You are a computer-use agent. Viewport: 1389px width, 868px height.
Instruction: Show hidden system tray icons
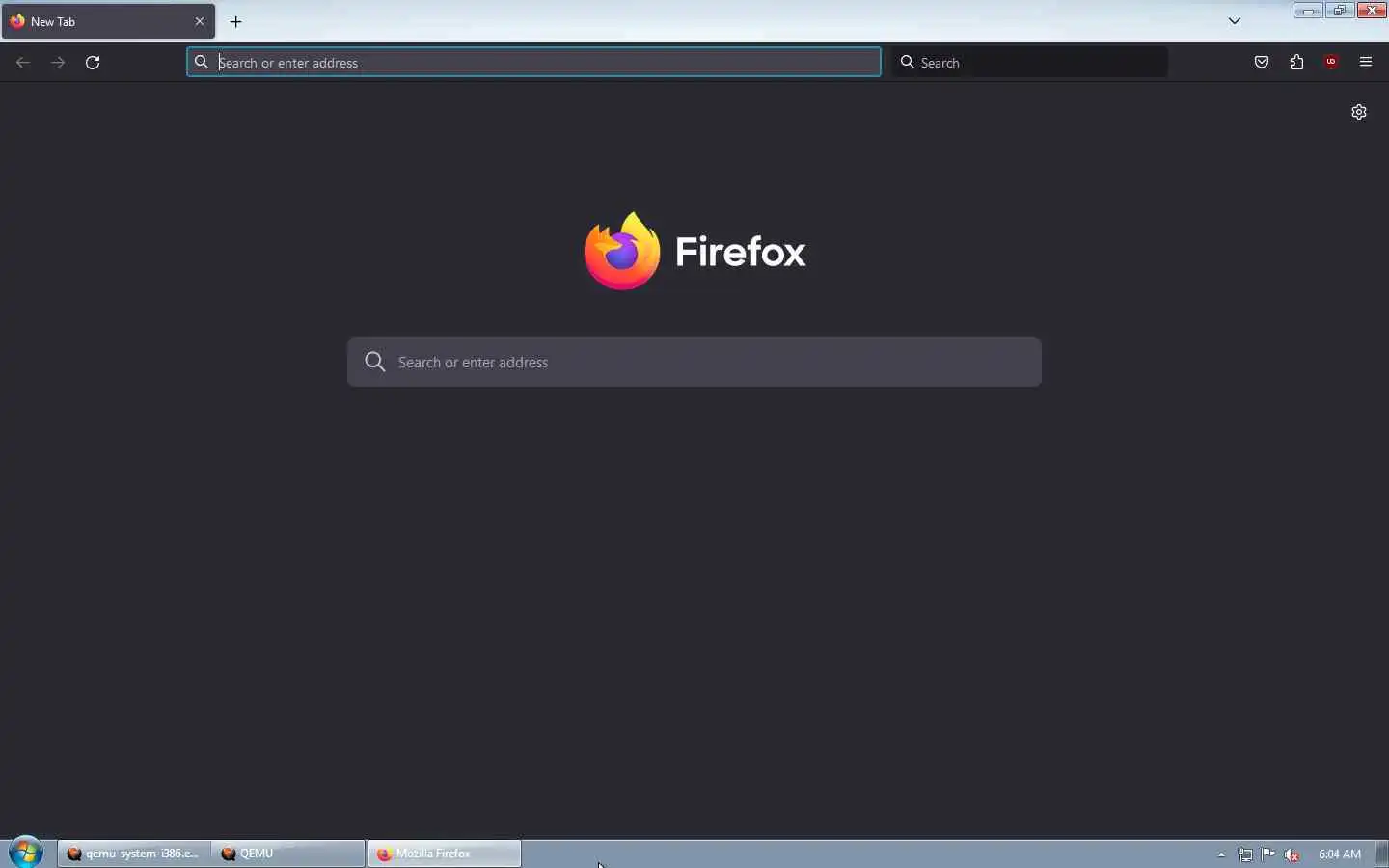[1221, 854]
